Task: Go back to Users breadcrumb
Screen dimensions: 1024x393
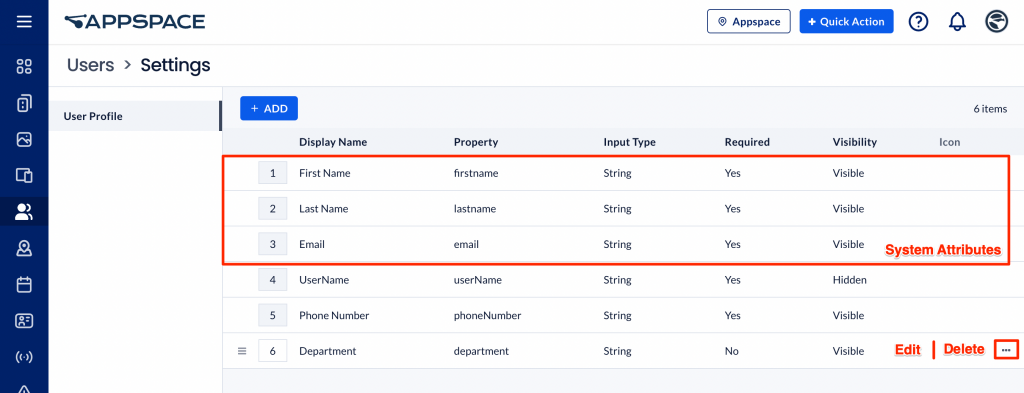Action: (x=91, y=65)
